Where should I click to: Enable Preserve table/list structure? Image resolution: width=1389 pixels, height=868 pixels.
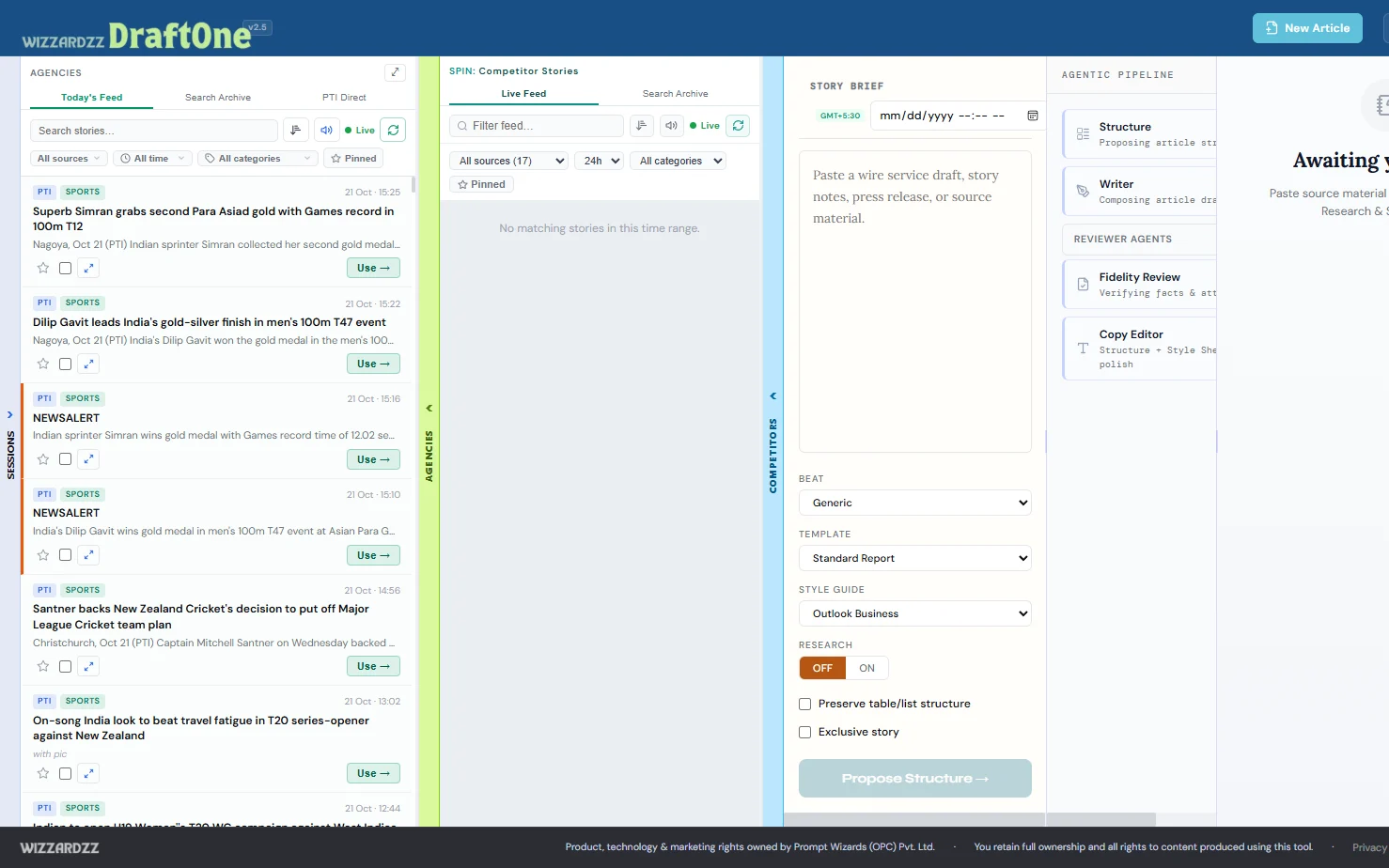coord(804,704)
